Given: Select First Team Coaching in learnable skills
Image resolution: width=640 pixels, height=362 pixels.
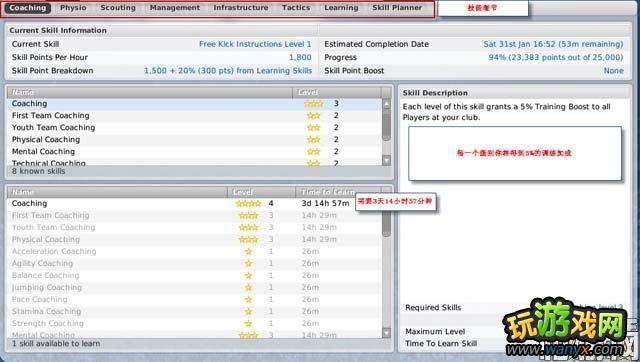Looking at the screenshot, I should click(195, 215).
